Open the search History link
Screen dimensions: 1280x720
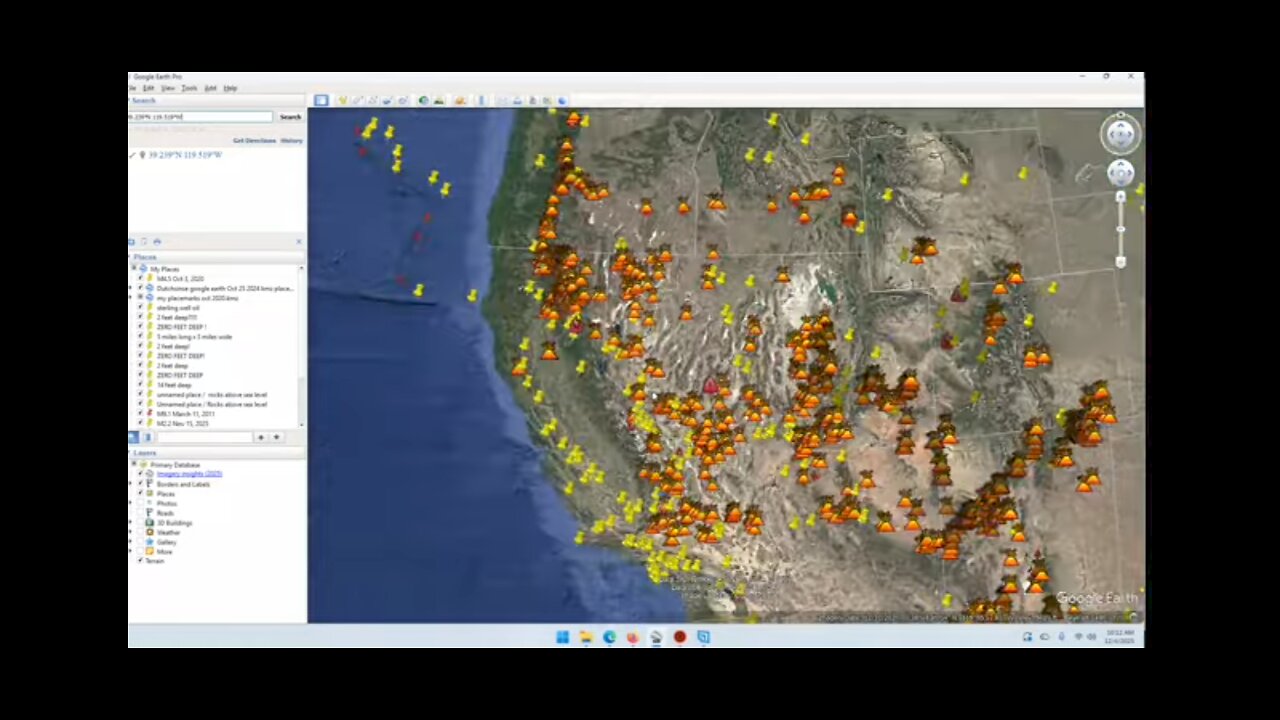(291, 141)
